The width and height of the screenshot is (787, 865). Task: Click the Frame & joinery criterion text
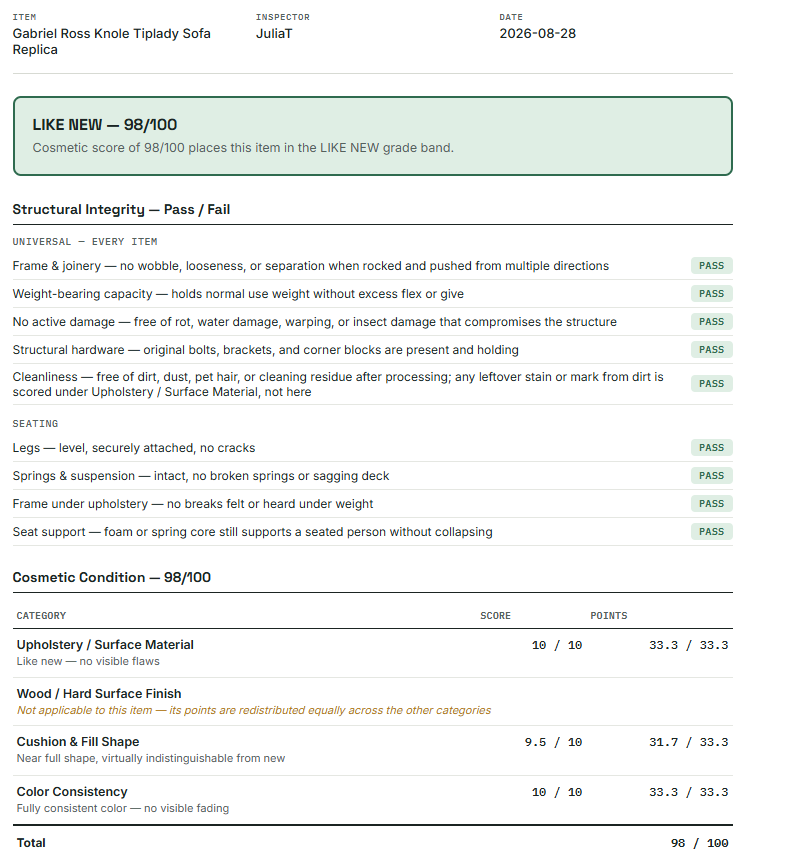(x=311, y=266)
